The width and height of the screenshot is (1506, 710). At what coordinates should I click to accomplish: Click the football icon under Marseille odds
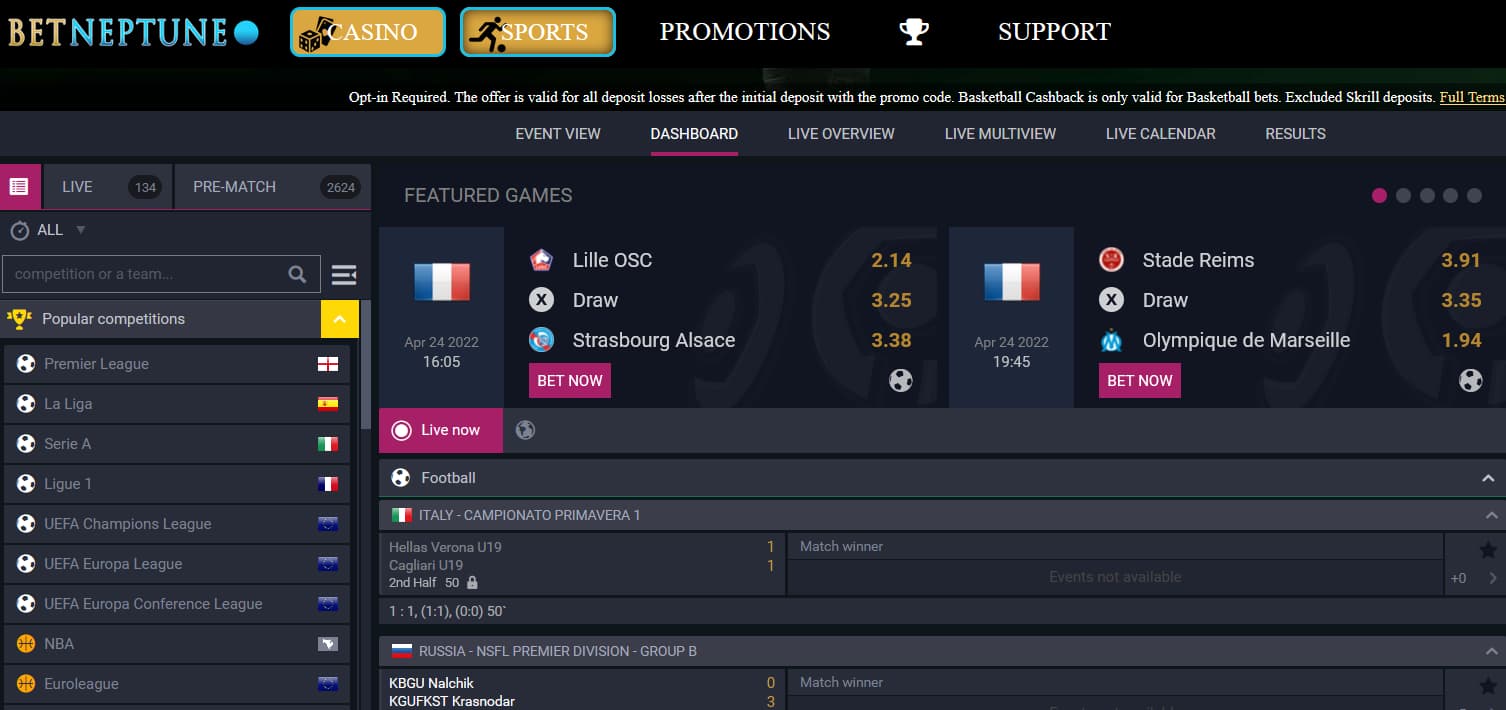click(1471, 380)
